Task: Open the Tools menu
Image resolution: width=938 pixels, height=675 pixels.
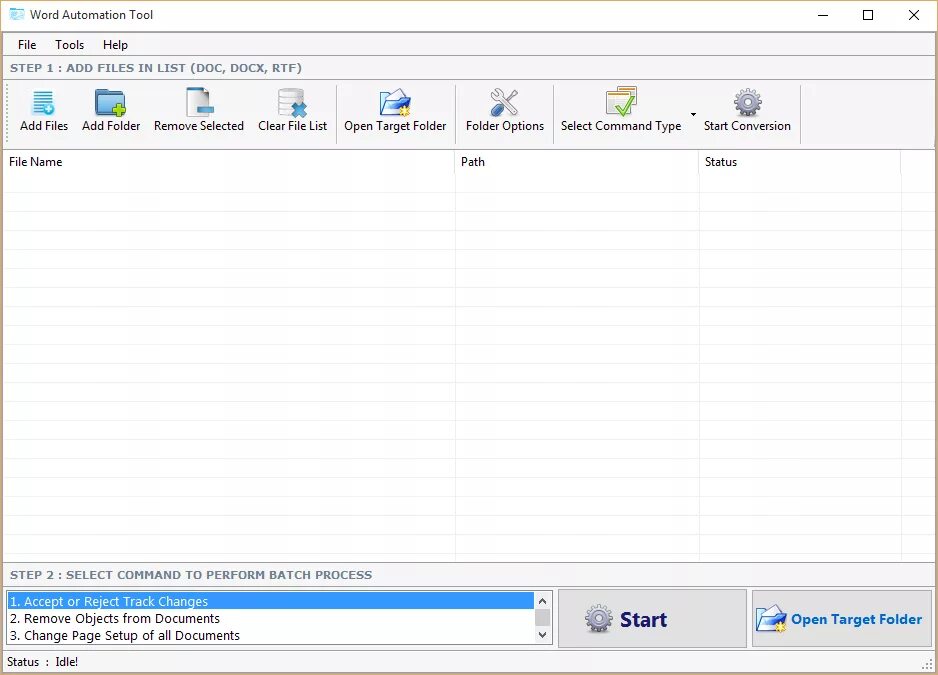Action: click(69, 45)
